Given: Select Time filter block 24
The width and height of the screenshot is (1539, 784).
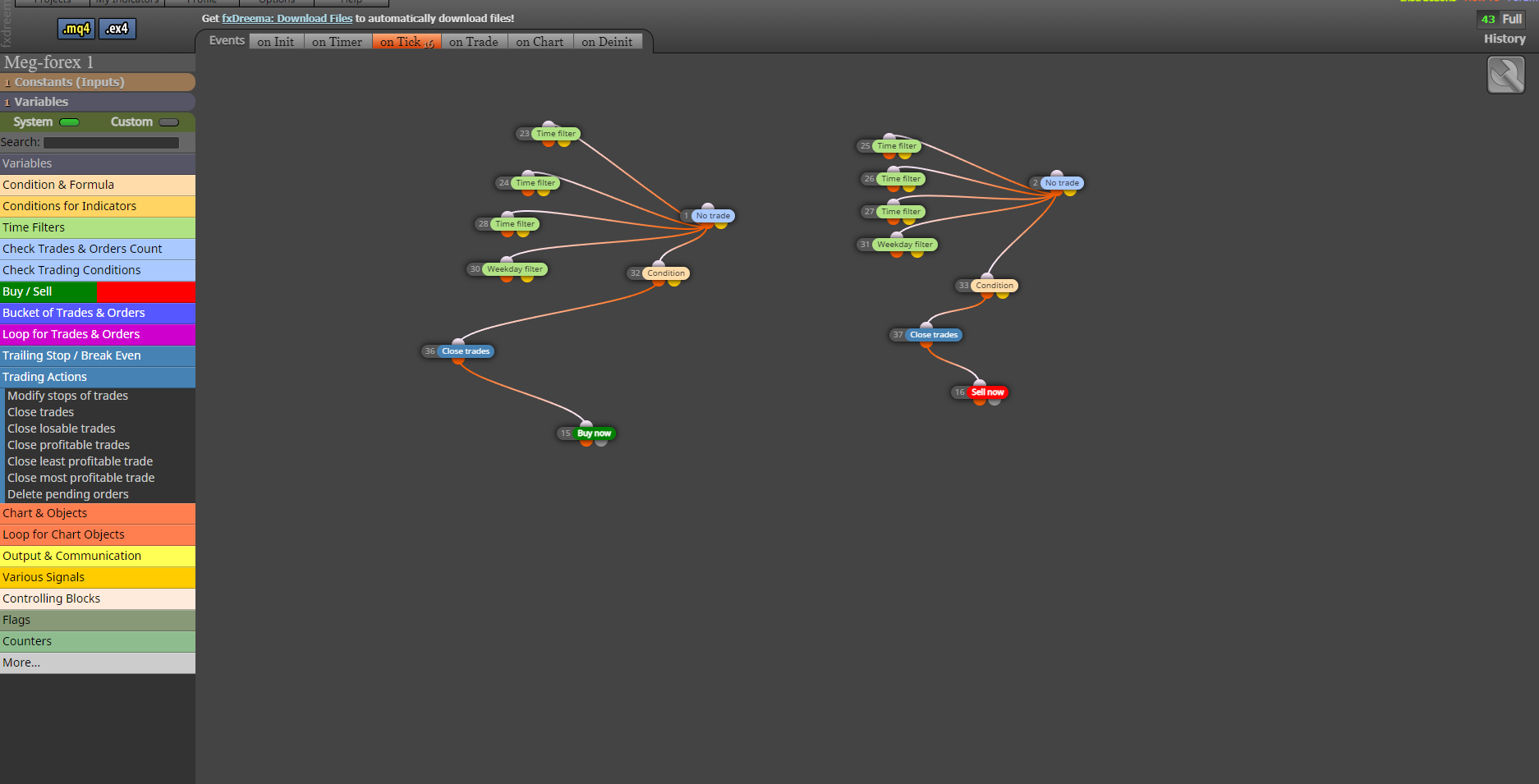Looking at the screenshot, I should pyautogui.click(x=535, y=183).
